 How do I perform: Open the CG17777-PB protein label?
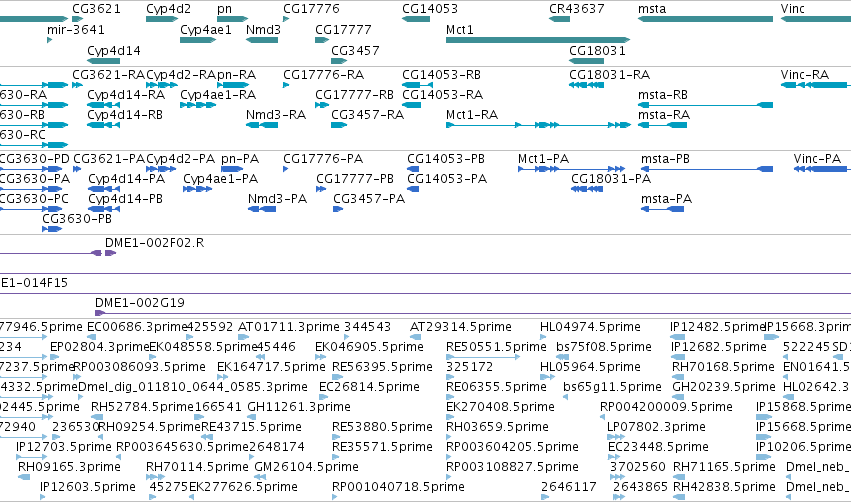pyautogui.click(x=355, y=179)
